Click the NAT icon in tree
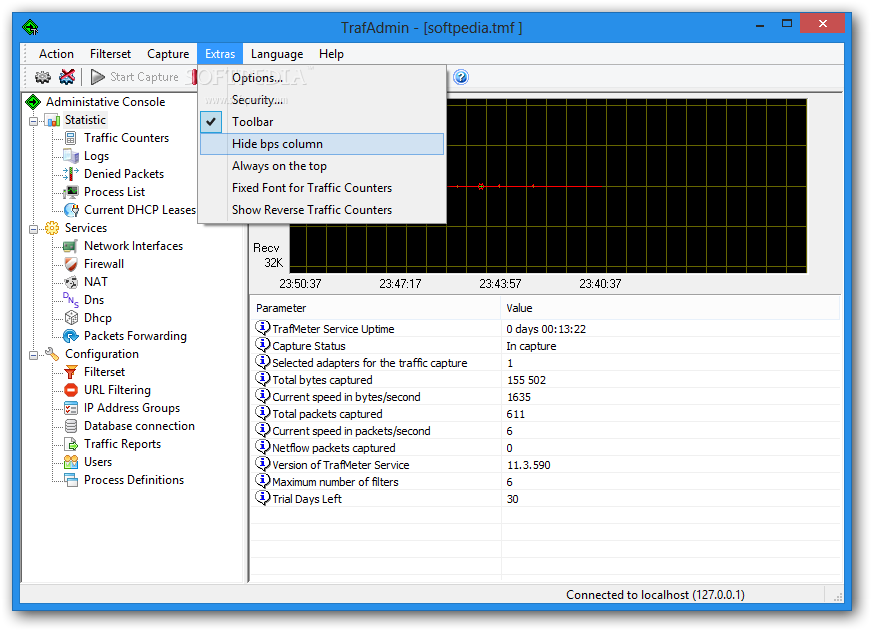 click(x=71, y=282)
